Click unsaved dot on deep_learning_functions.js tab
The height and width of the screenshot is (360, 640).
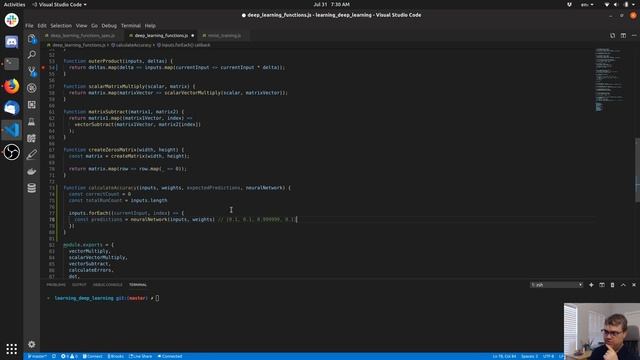[x=193, y=36]
